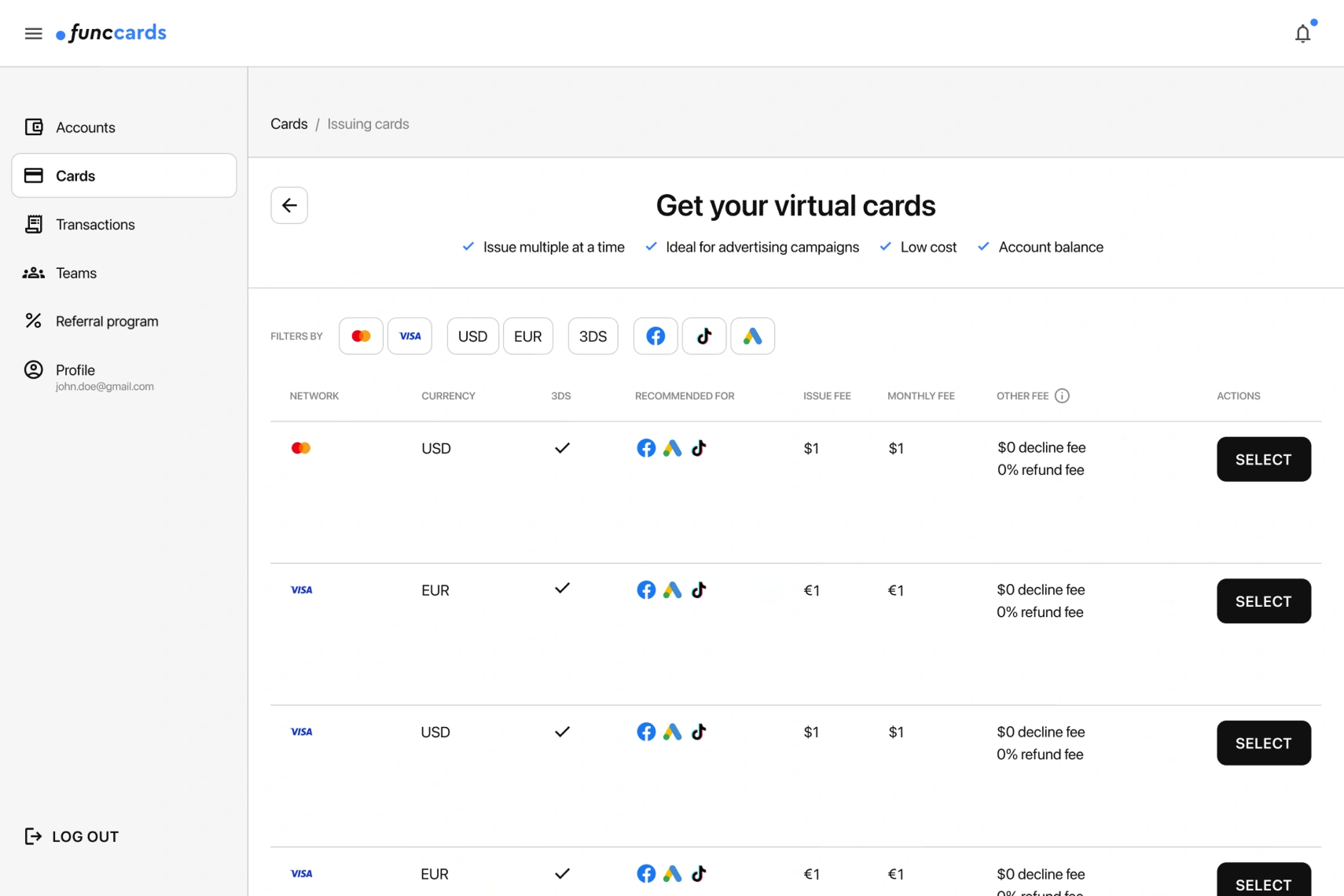The height and width of the screenshot is (896, 1344).
Task: Filter cards by Google Ads
Action: click(x=752, y=336)
